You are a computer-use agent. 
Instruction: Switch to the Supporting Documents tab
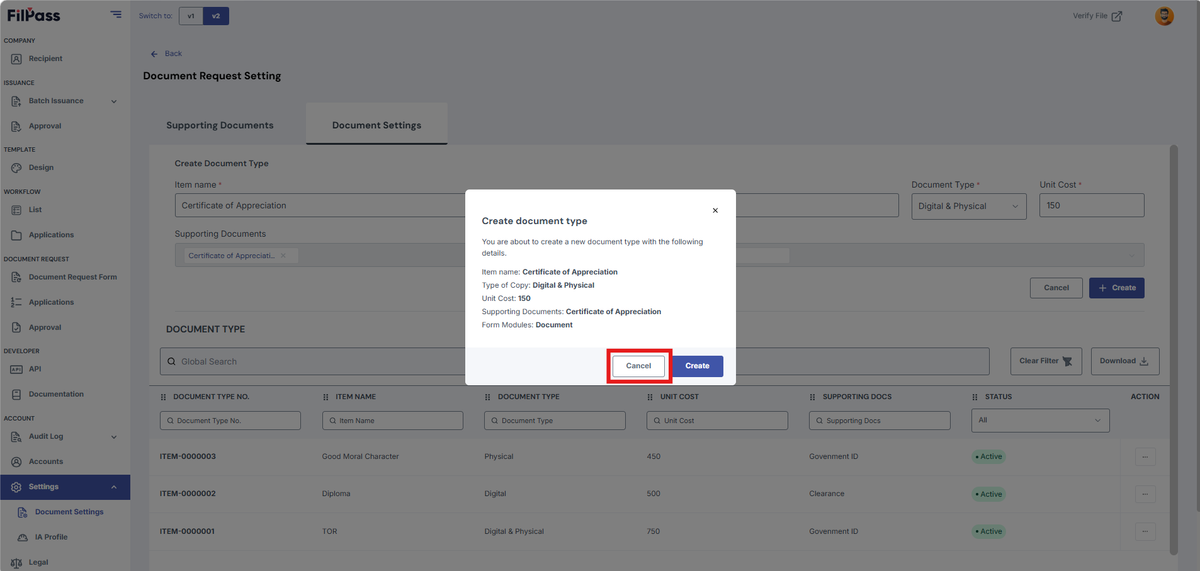pyautogui.click(x=220, y=126)
